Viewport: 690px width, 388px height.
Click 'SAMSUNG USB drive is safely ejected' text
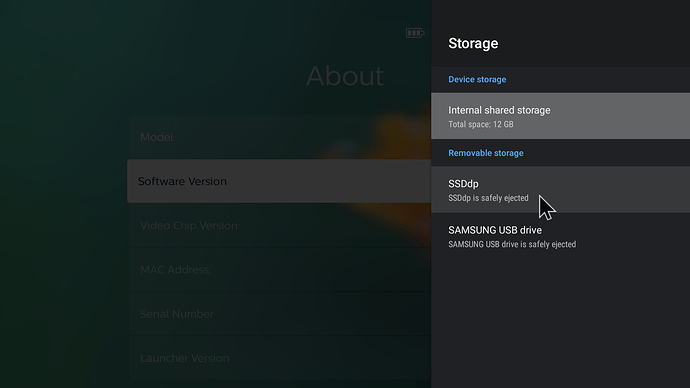512,245
